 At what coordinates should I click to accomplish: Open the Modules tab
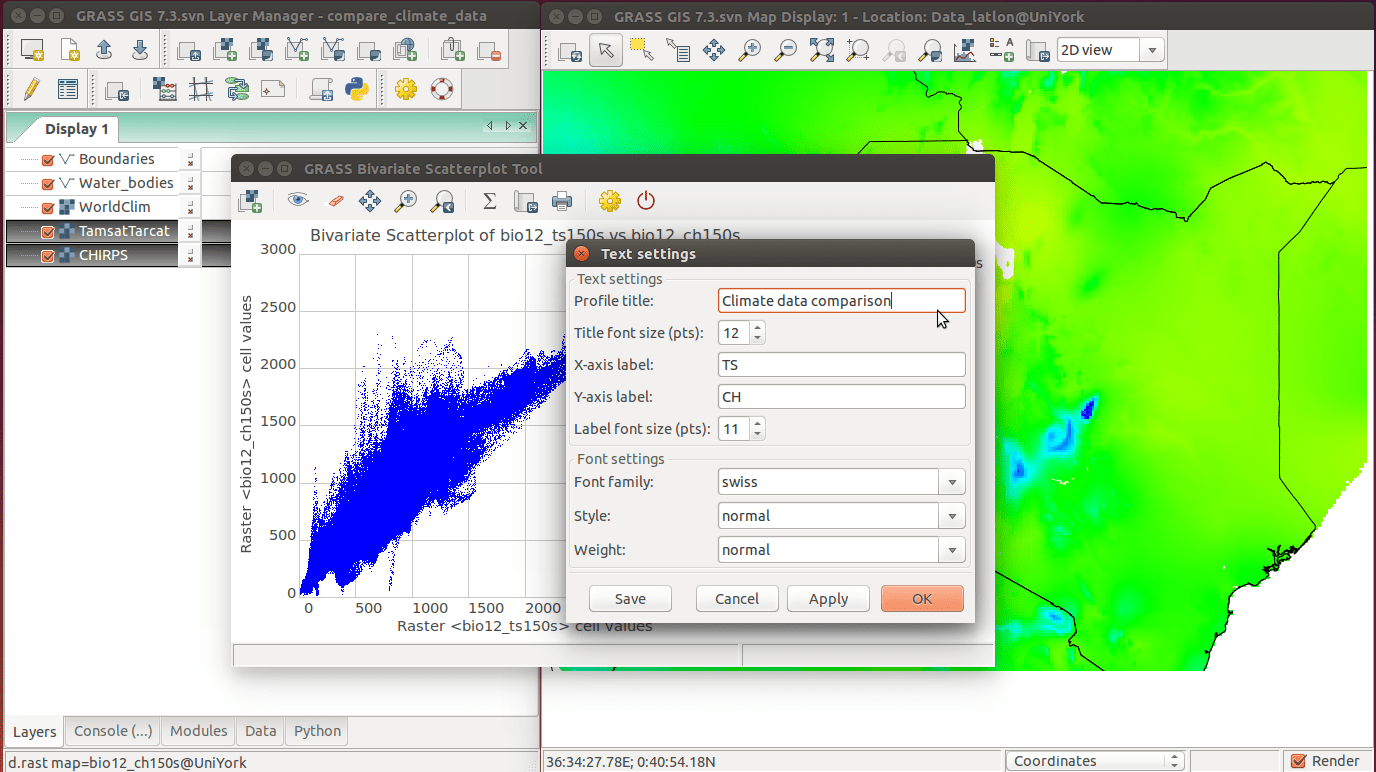(197, 731)
